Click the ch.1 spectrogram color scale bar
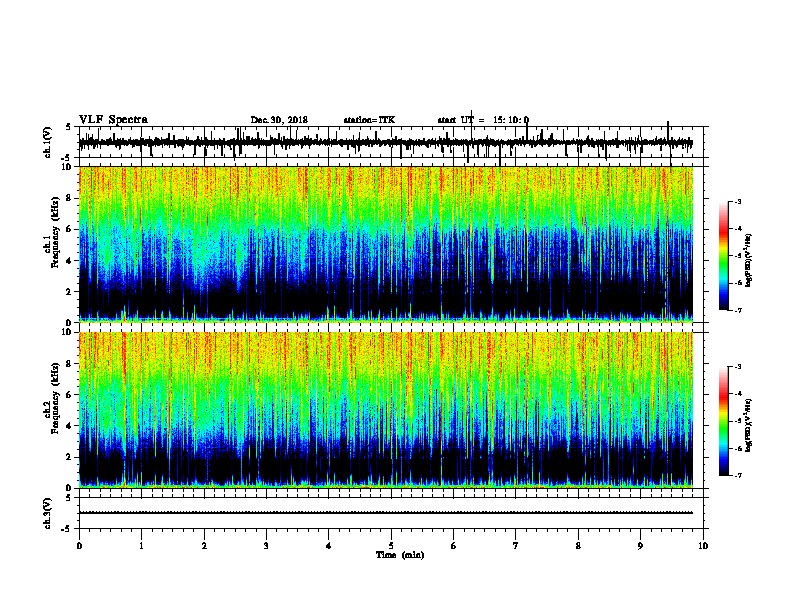Screen dimensions: 792x612 [x=724, y=256]
